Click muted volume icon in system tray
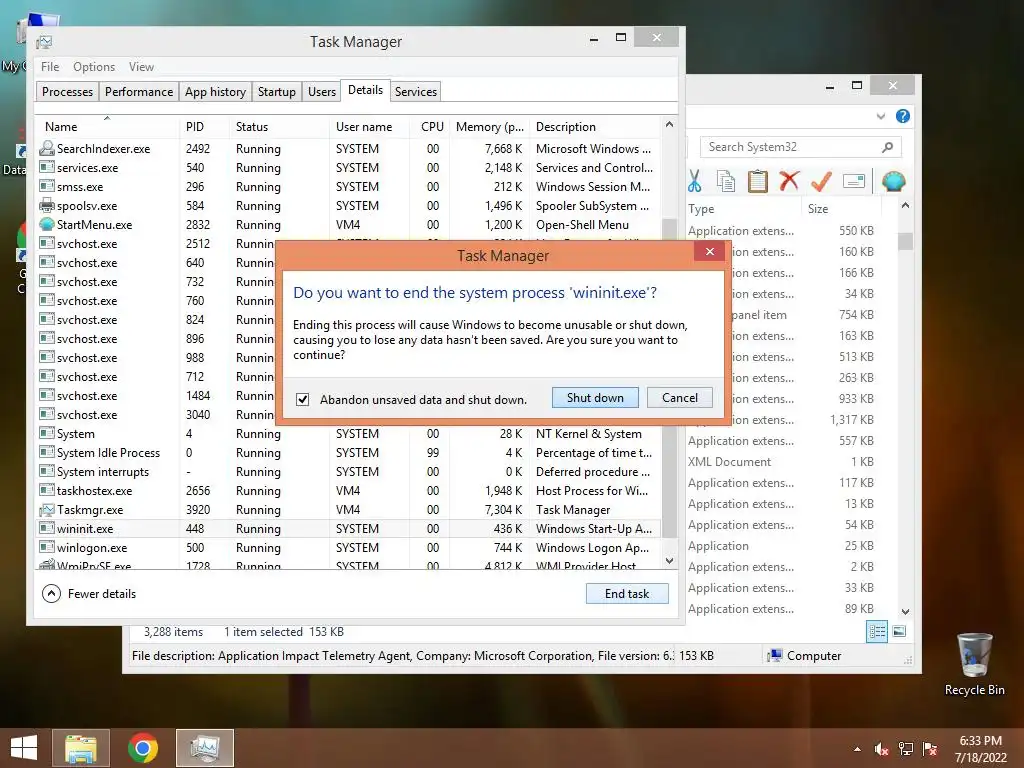 (881, 749)
